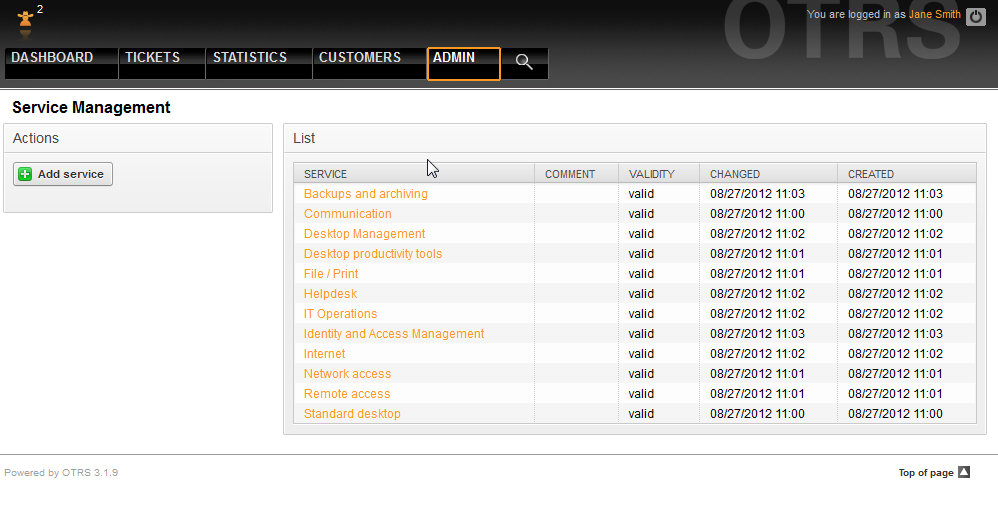Click the Standard desktop service link
The height and width of the screenshot is (530, 998).
pyautogui.click(x=352, y=414)
